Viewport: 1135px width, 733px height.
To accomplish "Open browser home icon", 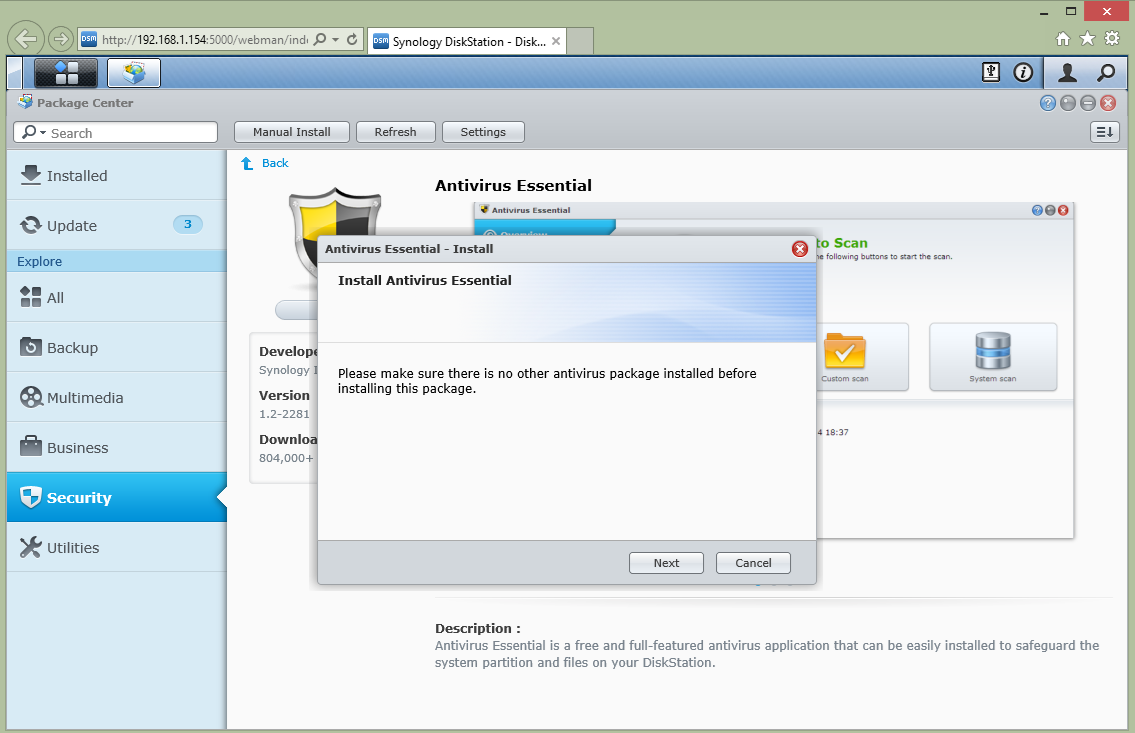I will coord(1063,39).
